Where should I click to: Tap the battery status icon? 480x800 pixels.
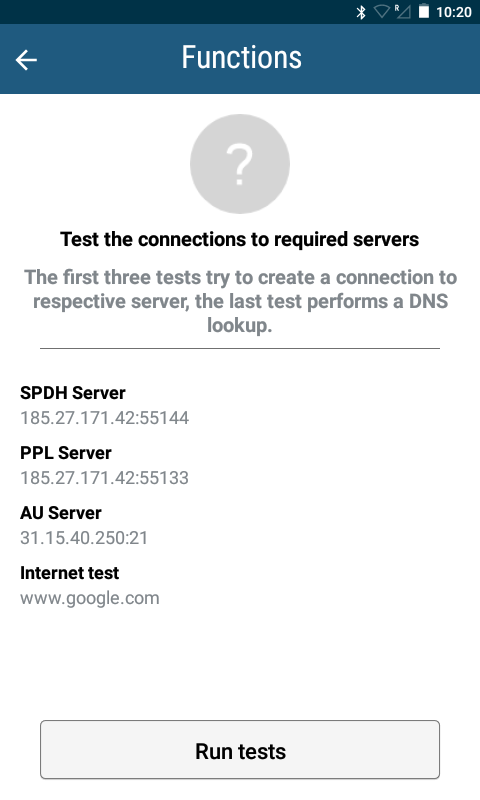(x=424, y=12)
